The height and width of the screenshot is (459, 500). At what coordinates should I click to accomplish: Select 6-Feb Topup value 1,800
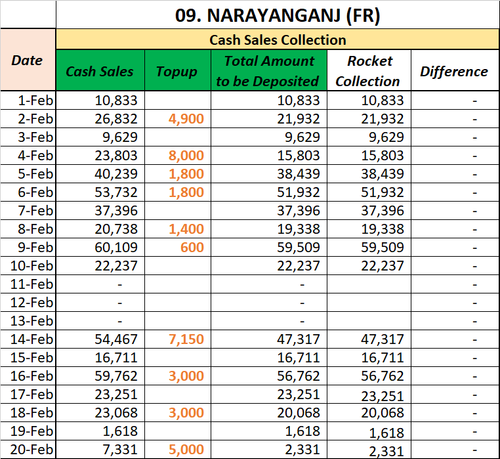tap(178, 192)
